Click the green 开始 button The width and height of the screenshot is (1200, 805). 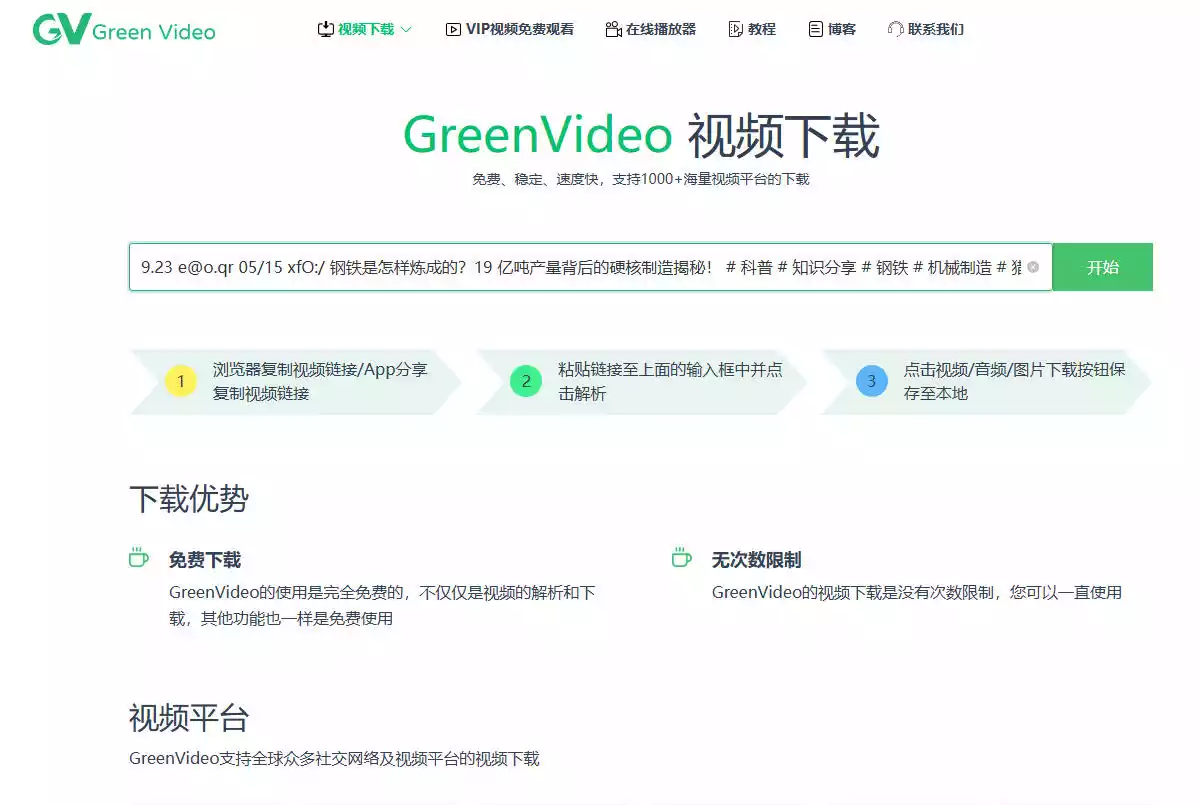(x=1103, y=267)
